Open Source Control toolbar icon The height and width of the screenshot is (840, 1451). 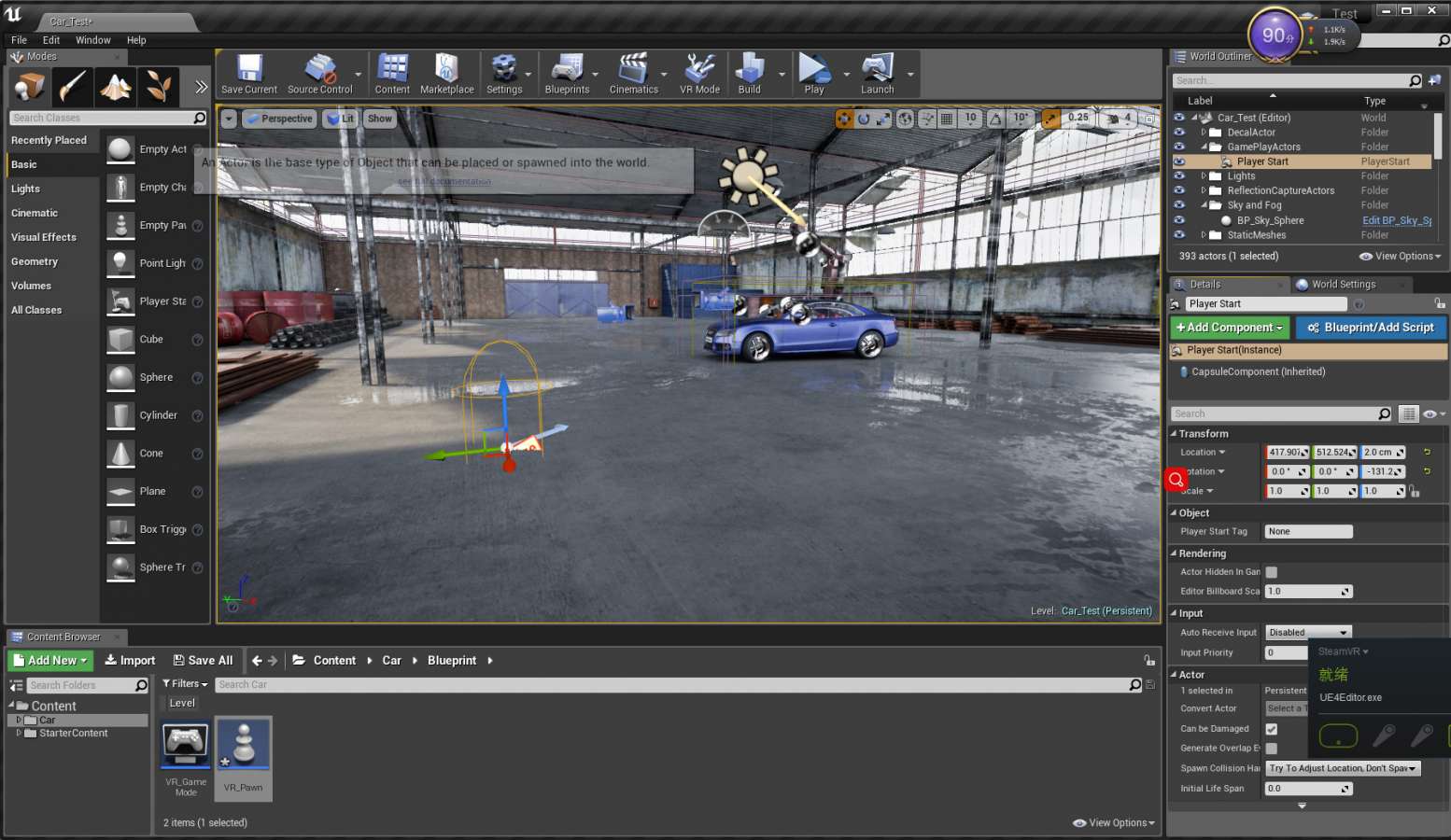tap(319, 75)
